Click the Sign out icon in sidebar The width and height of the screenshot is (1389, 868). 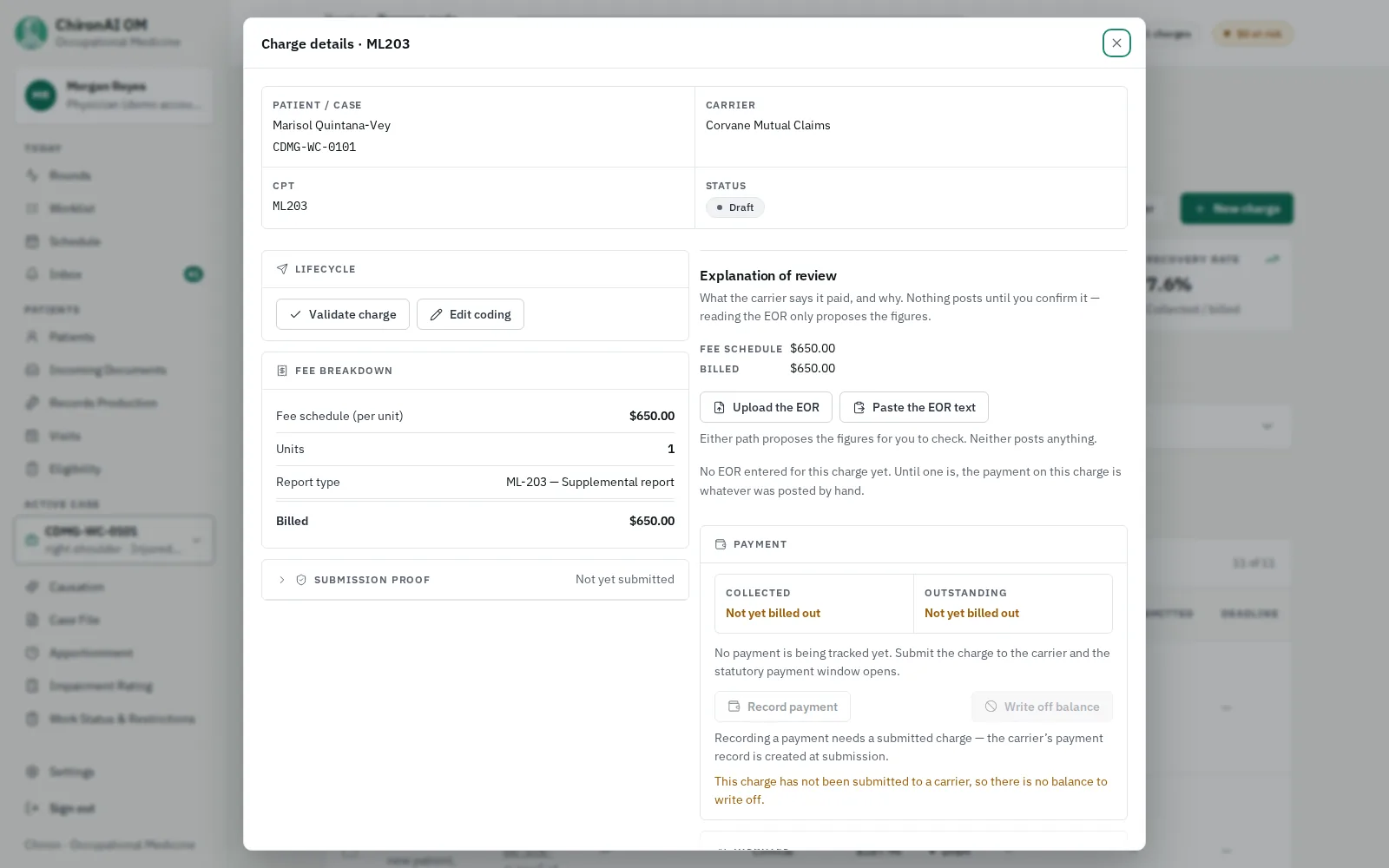coord(32,808)
